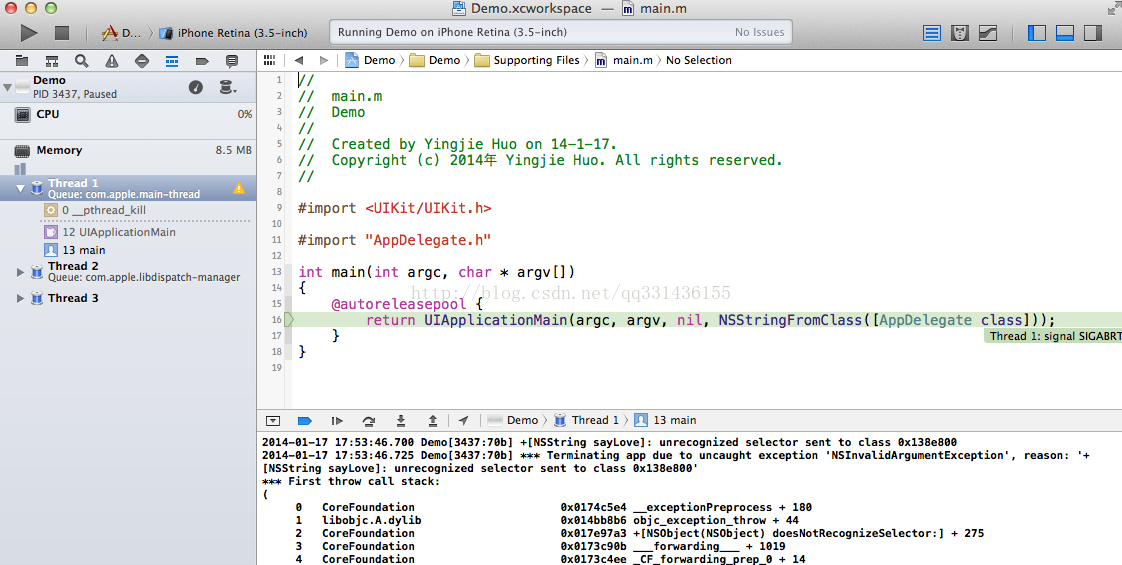Click the Step Into button

(x=401, y=421)
